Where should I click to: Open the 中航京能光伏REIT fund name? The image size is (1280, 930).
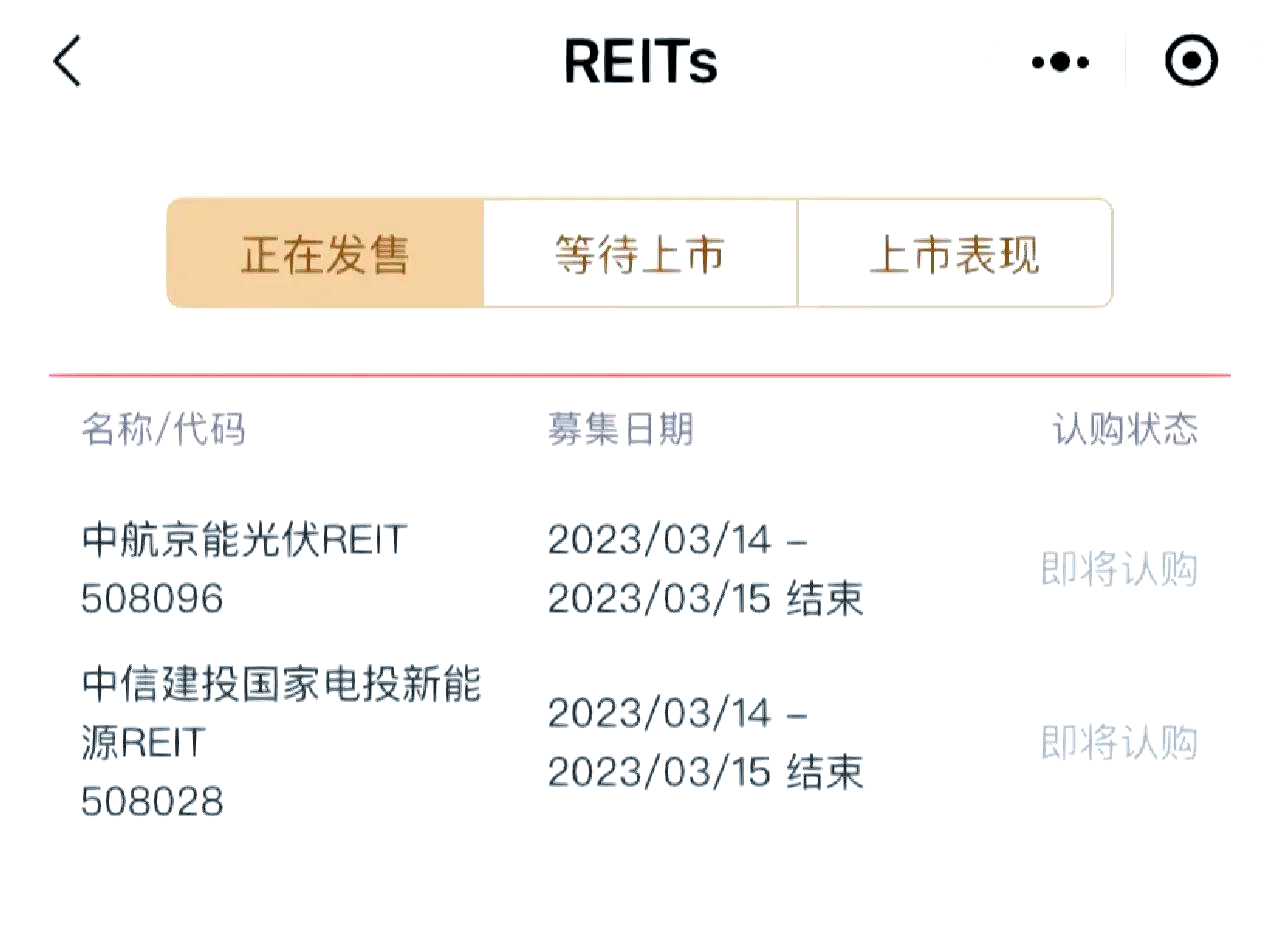(x=245, y=541)
